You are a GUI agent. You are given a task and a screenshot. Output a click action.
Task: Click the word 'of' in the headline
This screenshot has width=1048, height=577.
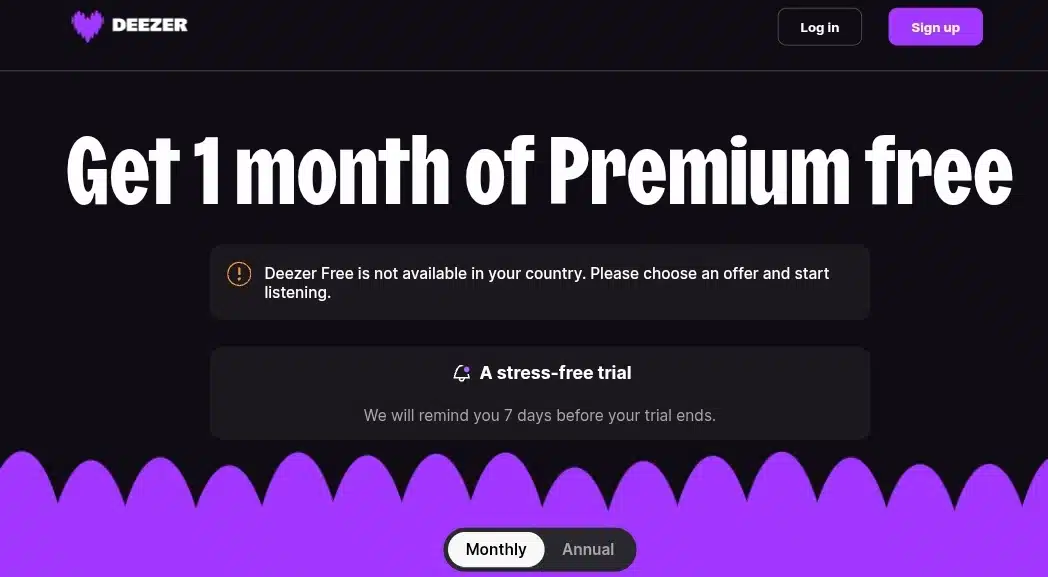(500, 170)
